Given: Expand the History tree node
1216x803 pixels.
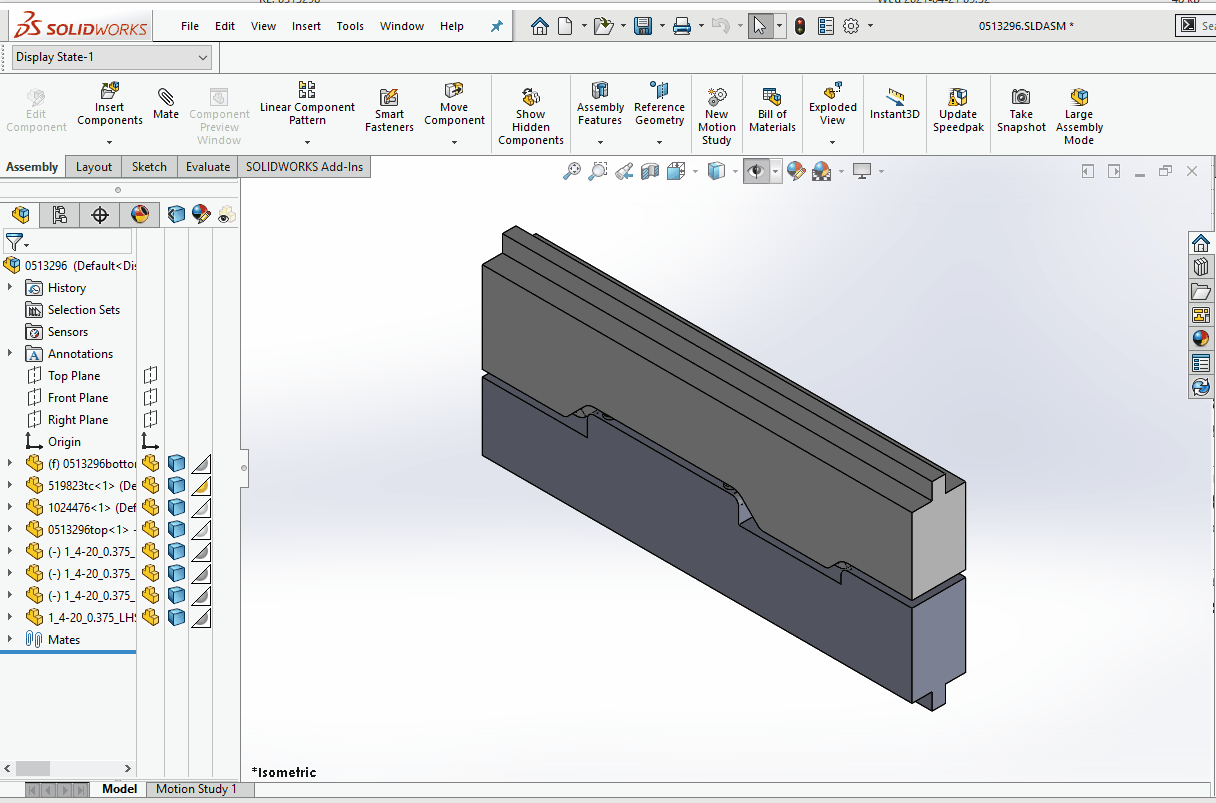Looking at the screenshot, I should coord(10,287).
